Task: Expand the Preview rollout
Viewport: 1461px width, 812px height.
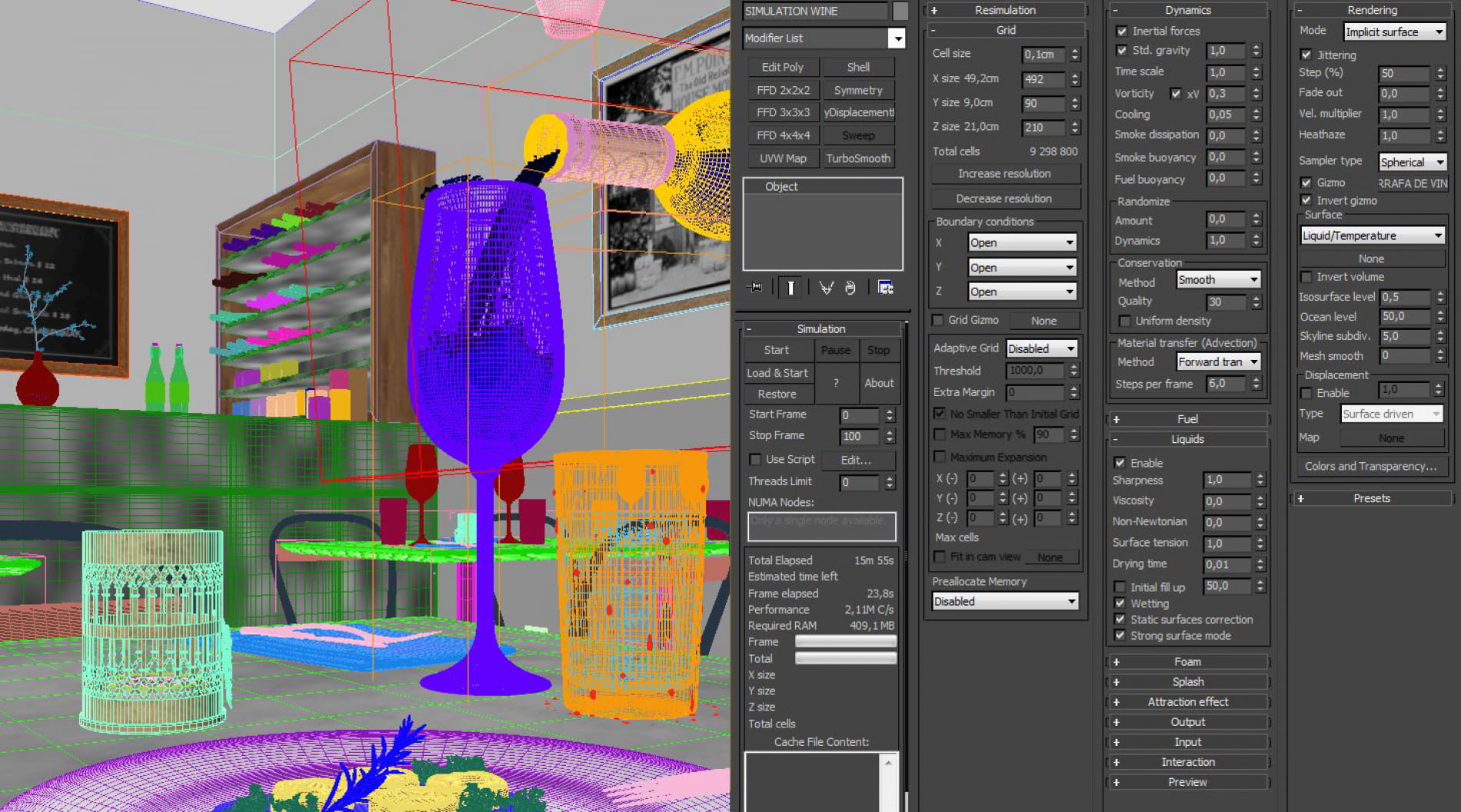Action: click(x=1187, y=782)
